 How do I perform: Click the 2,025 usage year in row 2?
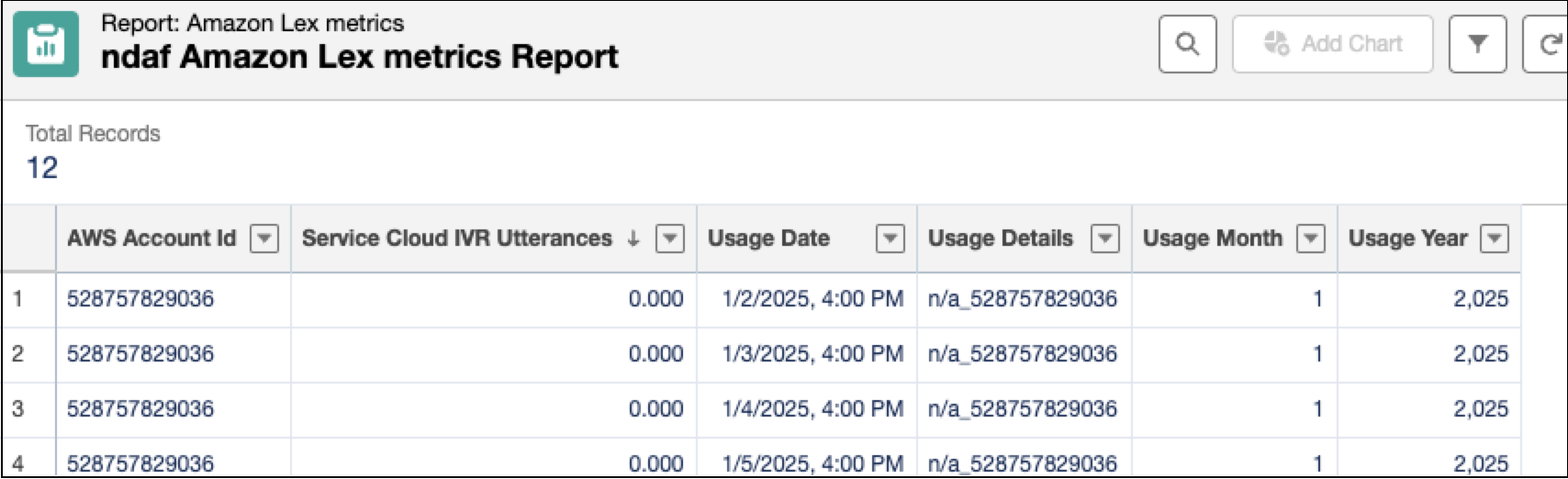click(x=1481, y=354)
